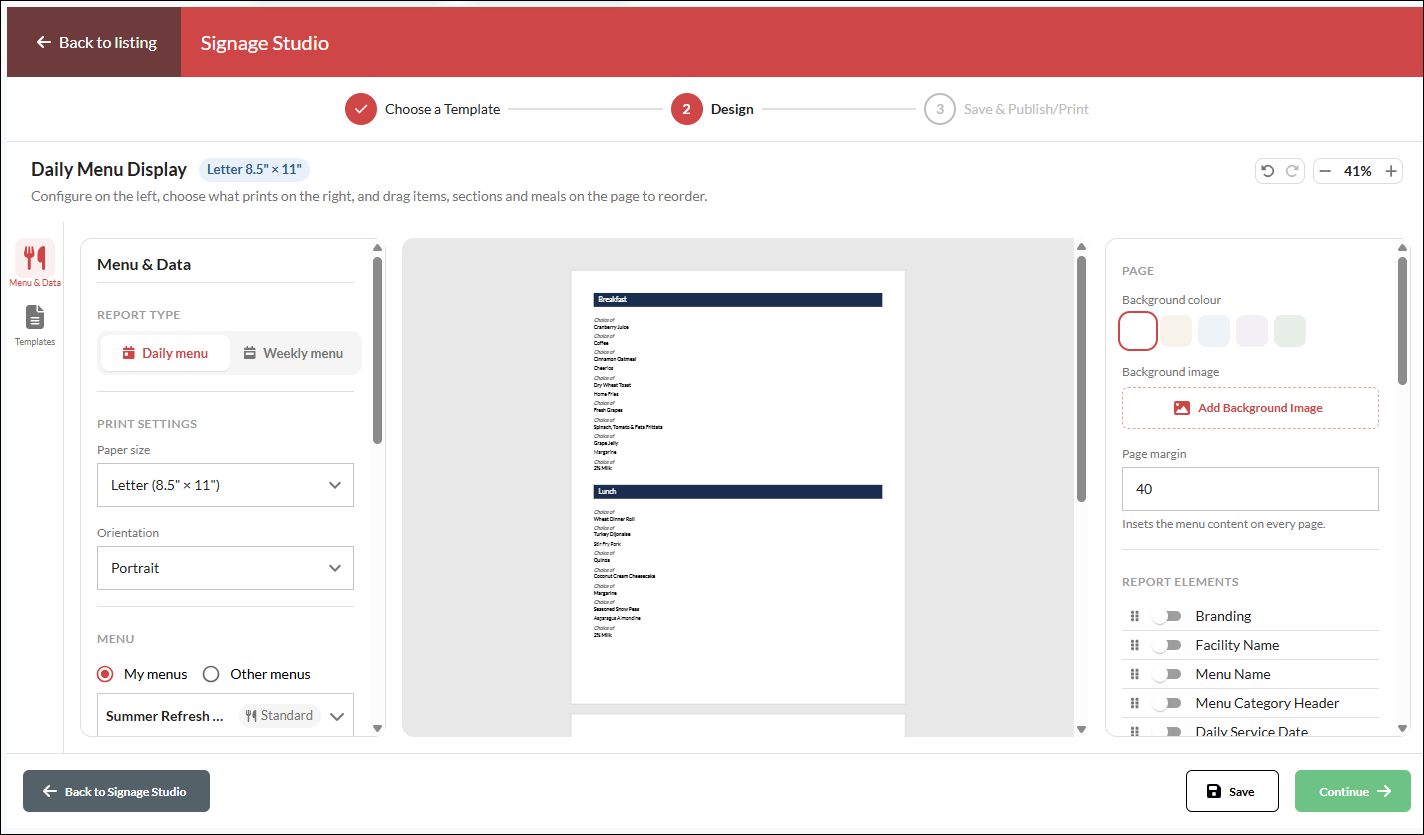This screenshot has height=835, width=1424.
Task: Click Back to Signage Studio button
Action: [x=116, y=791]
